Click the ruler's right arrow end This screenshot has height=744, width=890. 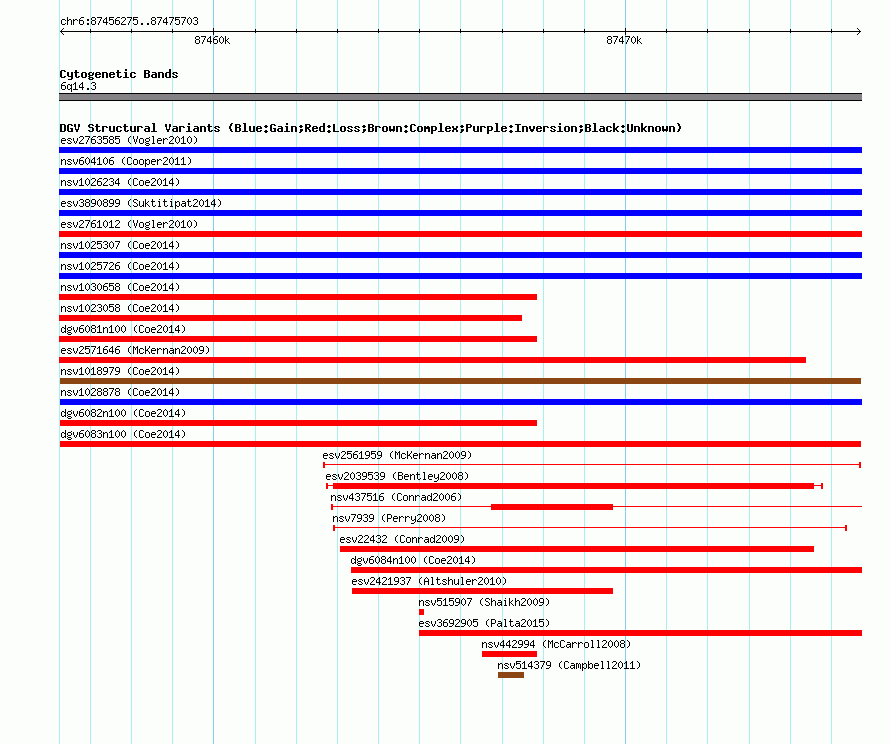859,31
